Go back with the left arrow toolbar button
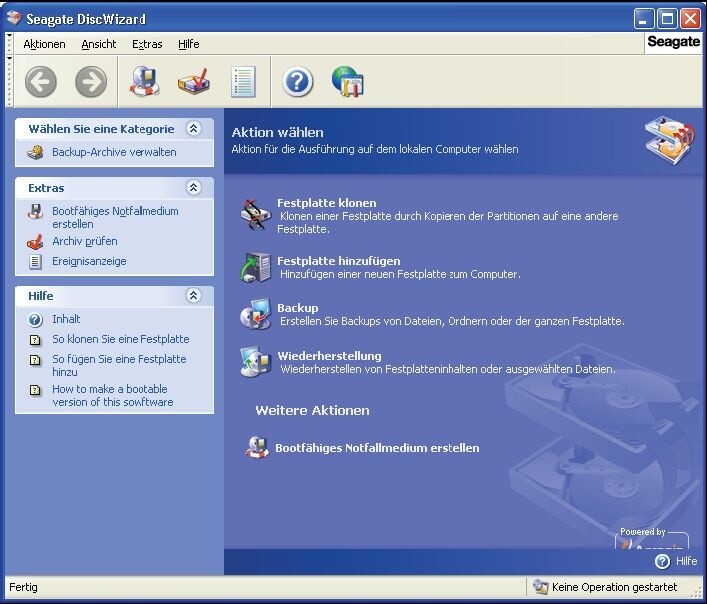This screenshot has height=604, width=707. (41, 82)
